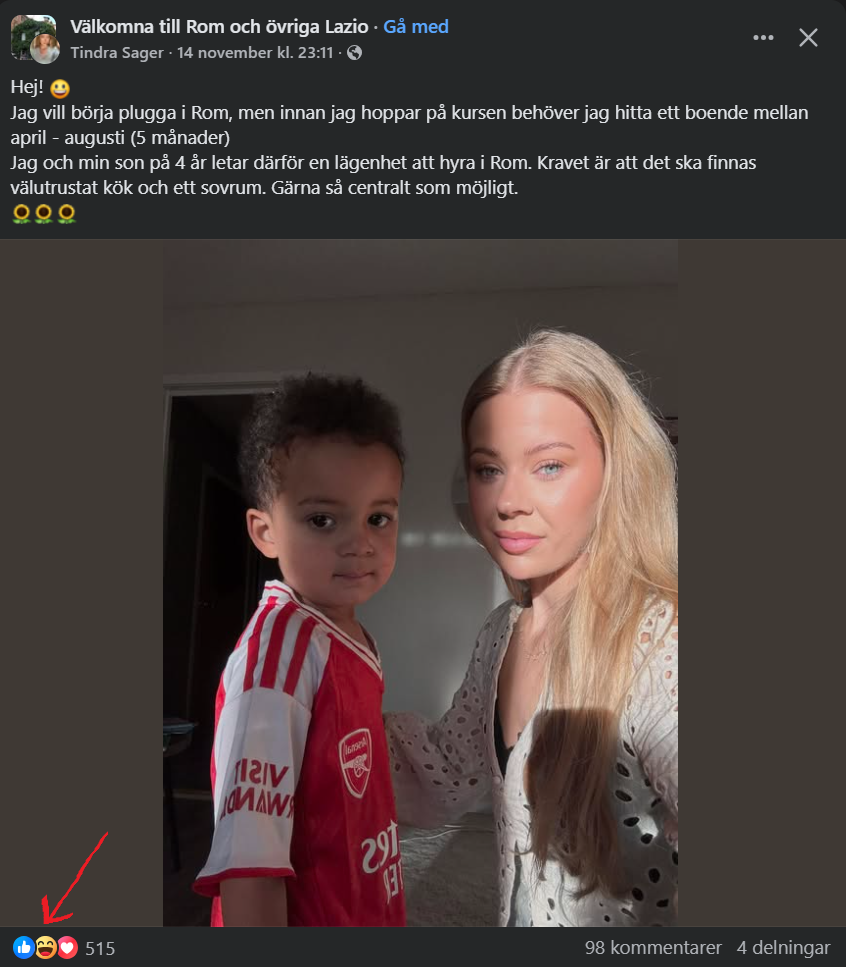Click the last sunflower emoji

tap(67, 214)
